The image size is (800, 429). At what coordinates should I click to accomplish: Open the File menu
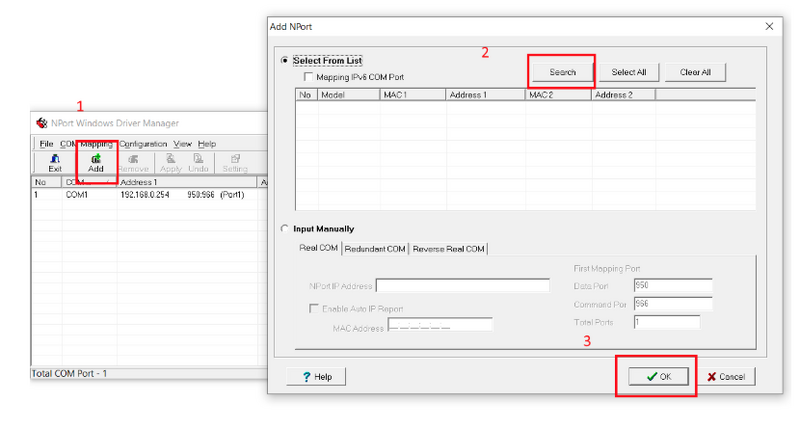coord(46,144)
